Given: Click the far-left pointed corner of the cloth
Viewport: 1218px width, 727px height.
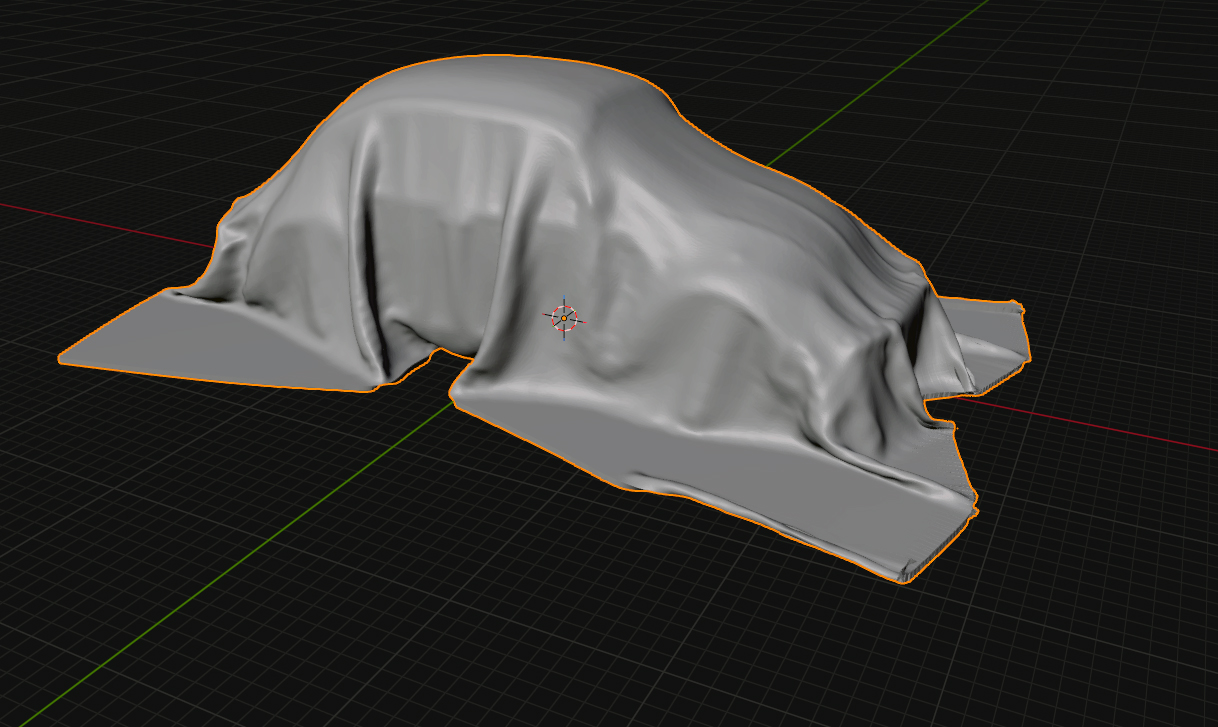Looking at the screenshot, I should pos(62,356).
